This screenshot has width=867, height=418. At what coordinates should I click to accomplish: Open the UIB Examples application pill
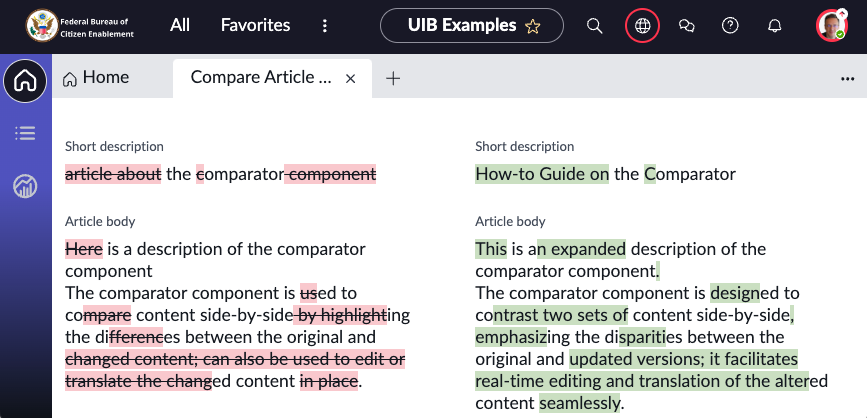point(472,25)
